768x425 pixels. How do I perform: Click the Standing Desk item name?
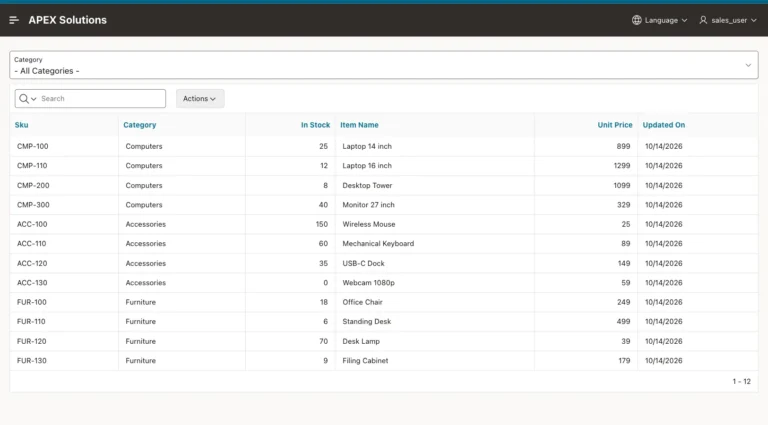click(x=367, y=322)
